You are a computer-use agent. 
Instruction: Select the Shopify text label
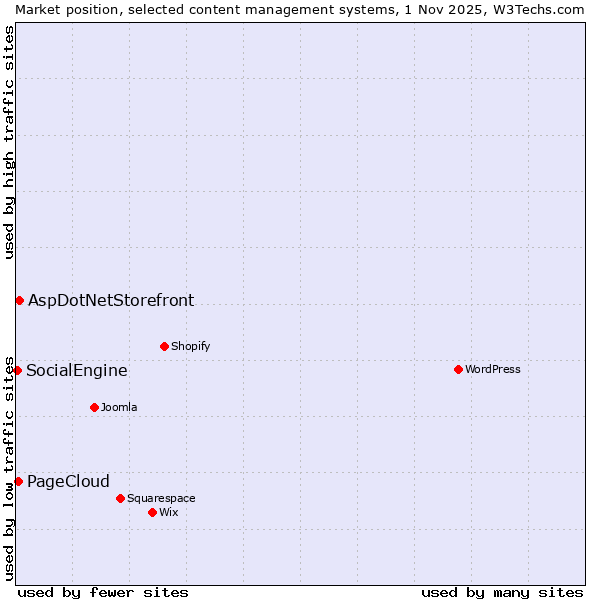pos(191,346)
